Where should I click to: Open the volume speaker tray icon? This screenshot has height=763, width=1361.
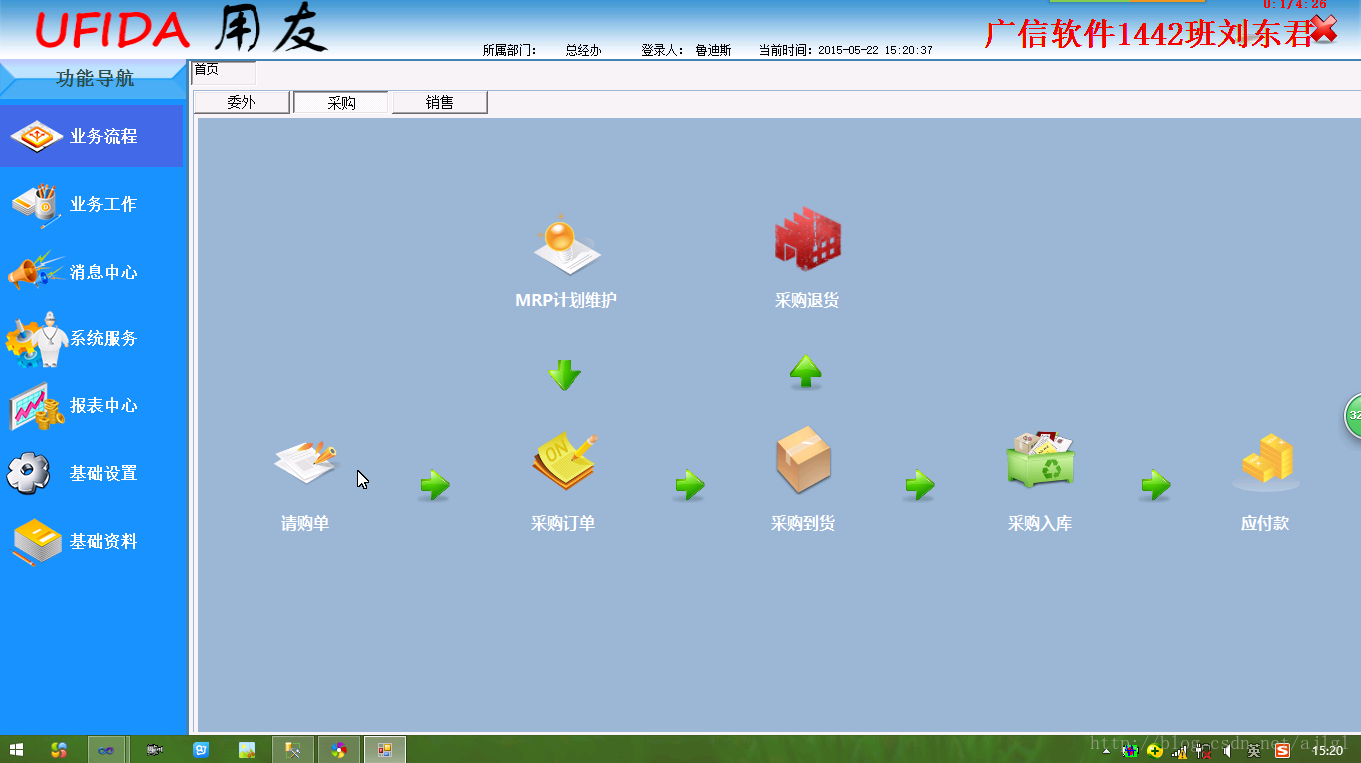pos(1227,751)
